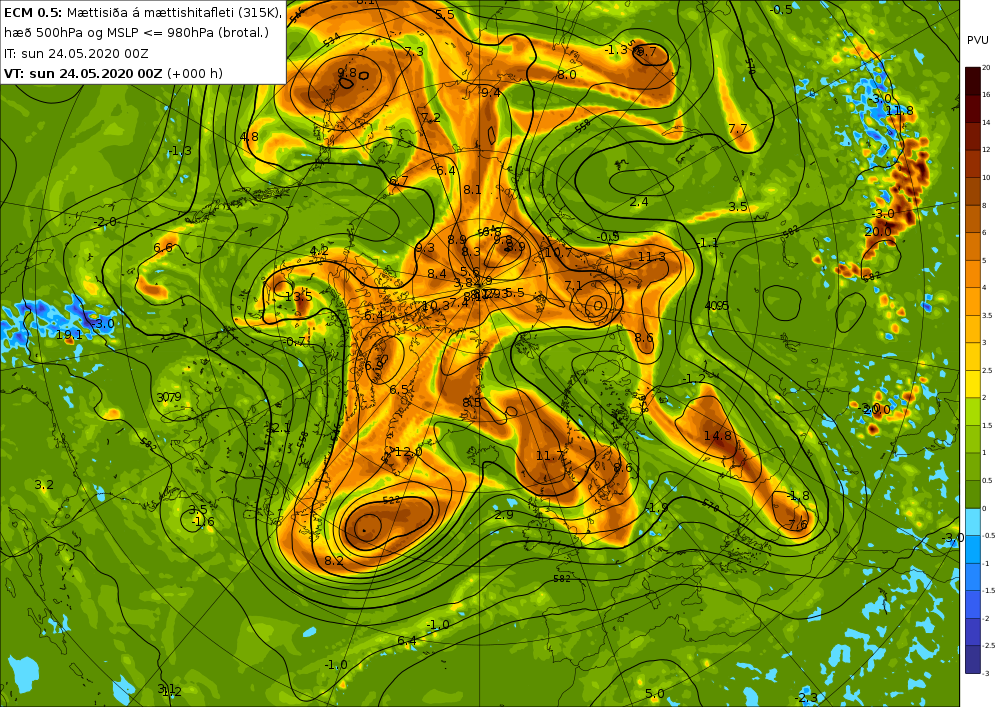Click the map value label -0.5
The image size is (1000, 707).
[x=781, y=10]
